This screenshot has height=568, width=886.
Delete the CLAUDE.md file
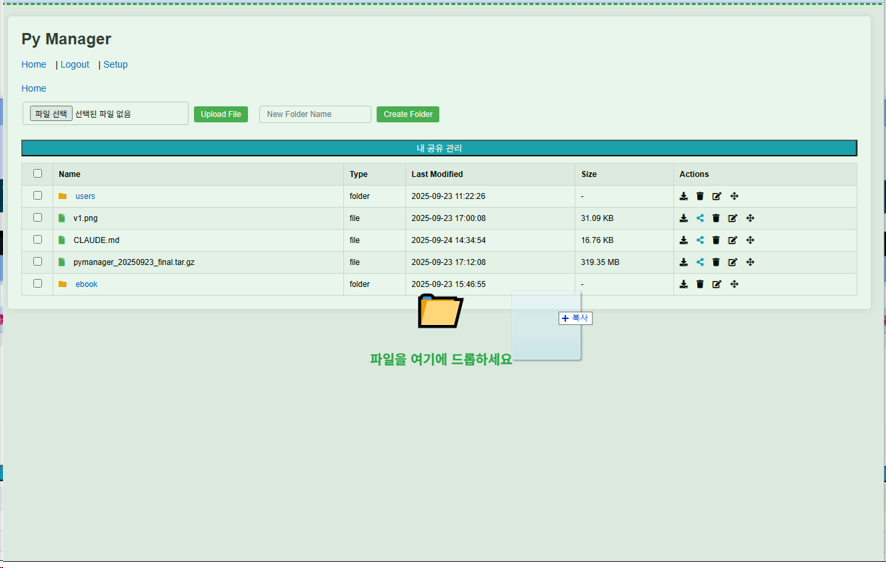[716, 240]
